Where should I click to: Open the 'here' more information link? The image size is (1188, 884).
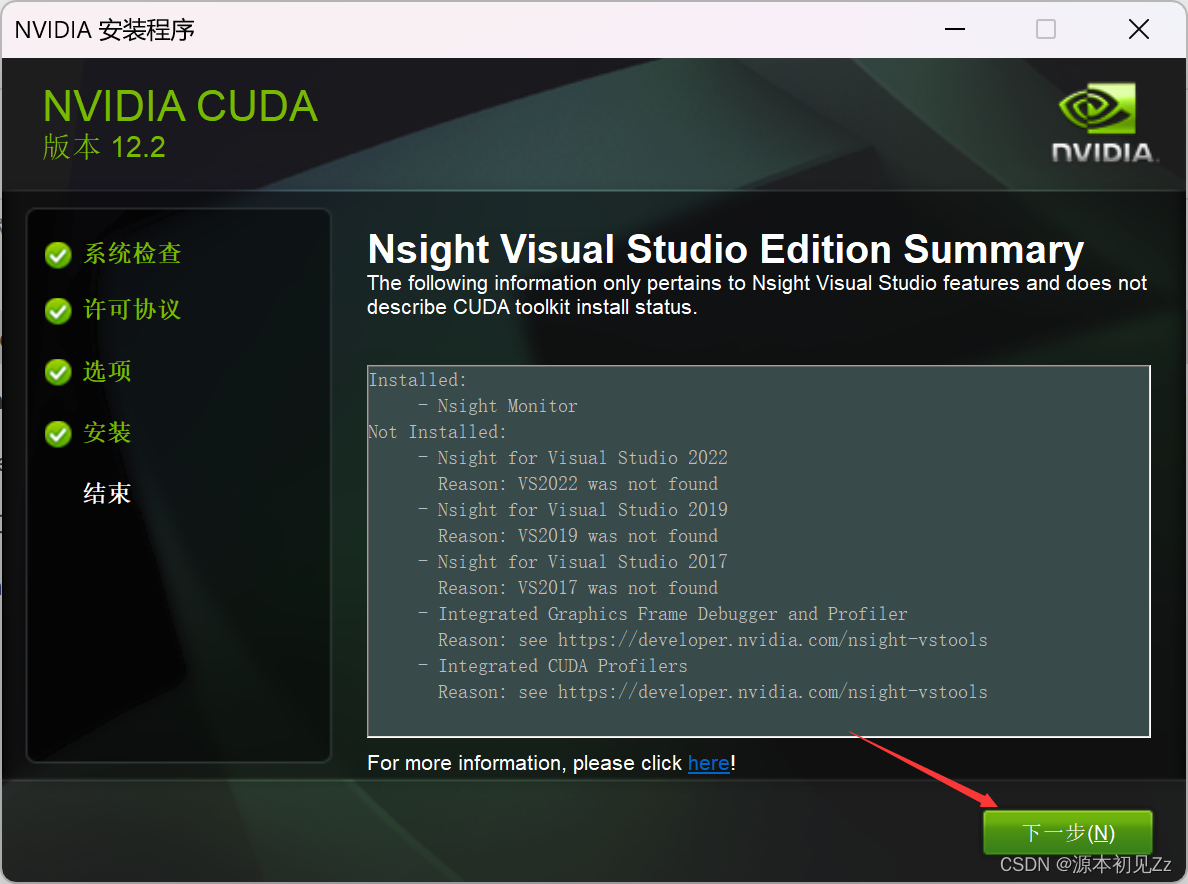click(x=708, y=763)
